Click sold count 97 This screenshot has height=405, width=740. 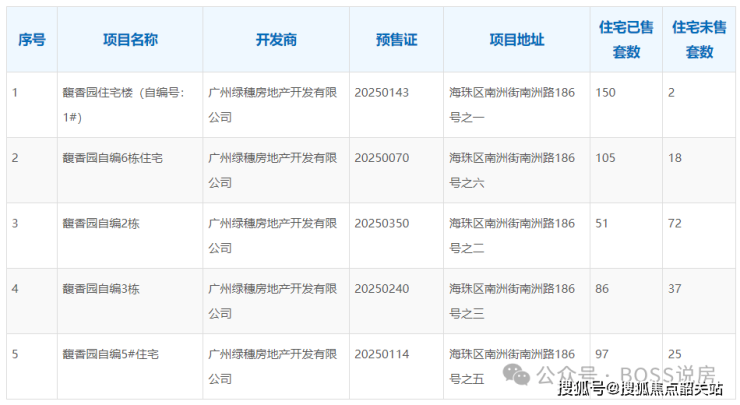pos(602,354)
